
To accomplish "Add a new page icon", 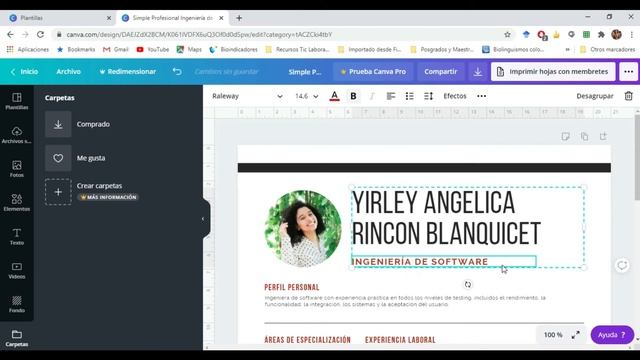I will pyautogui.click(x=603, y=136).
